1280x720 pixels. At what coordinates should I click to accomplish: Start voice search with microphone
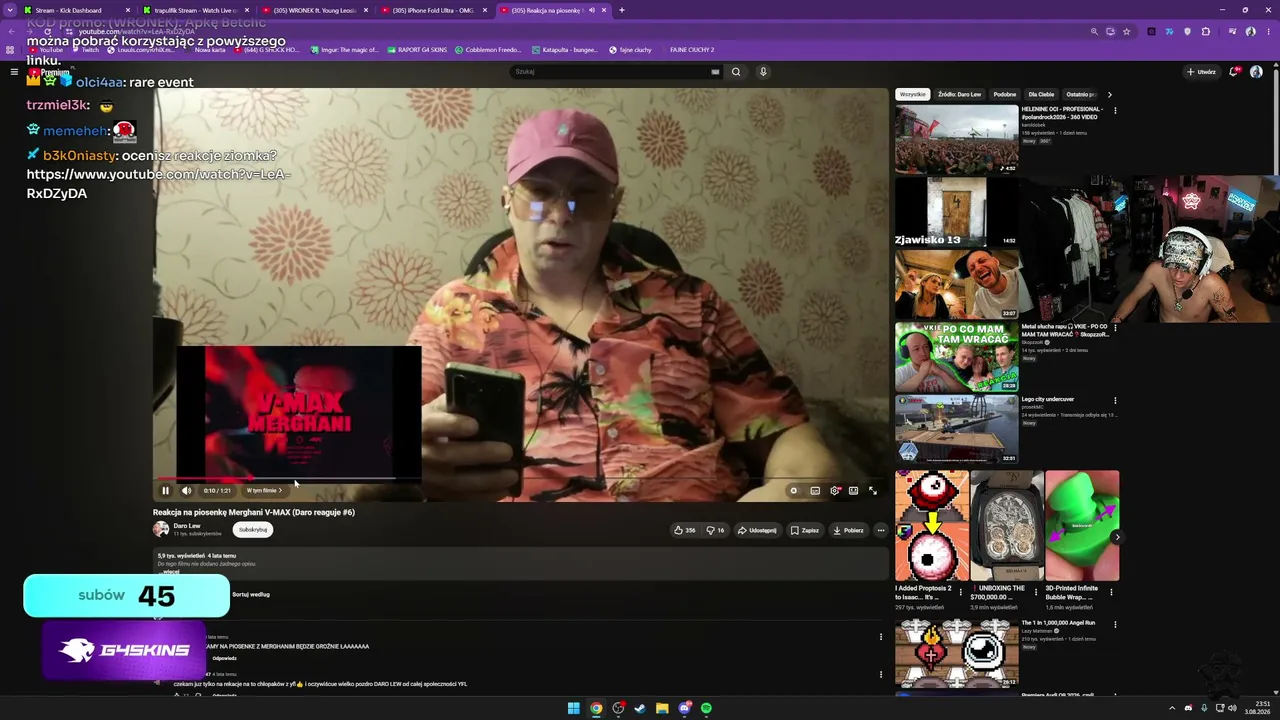pos(763,72)
